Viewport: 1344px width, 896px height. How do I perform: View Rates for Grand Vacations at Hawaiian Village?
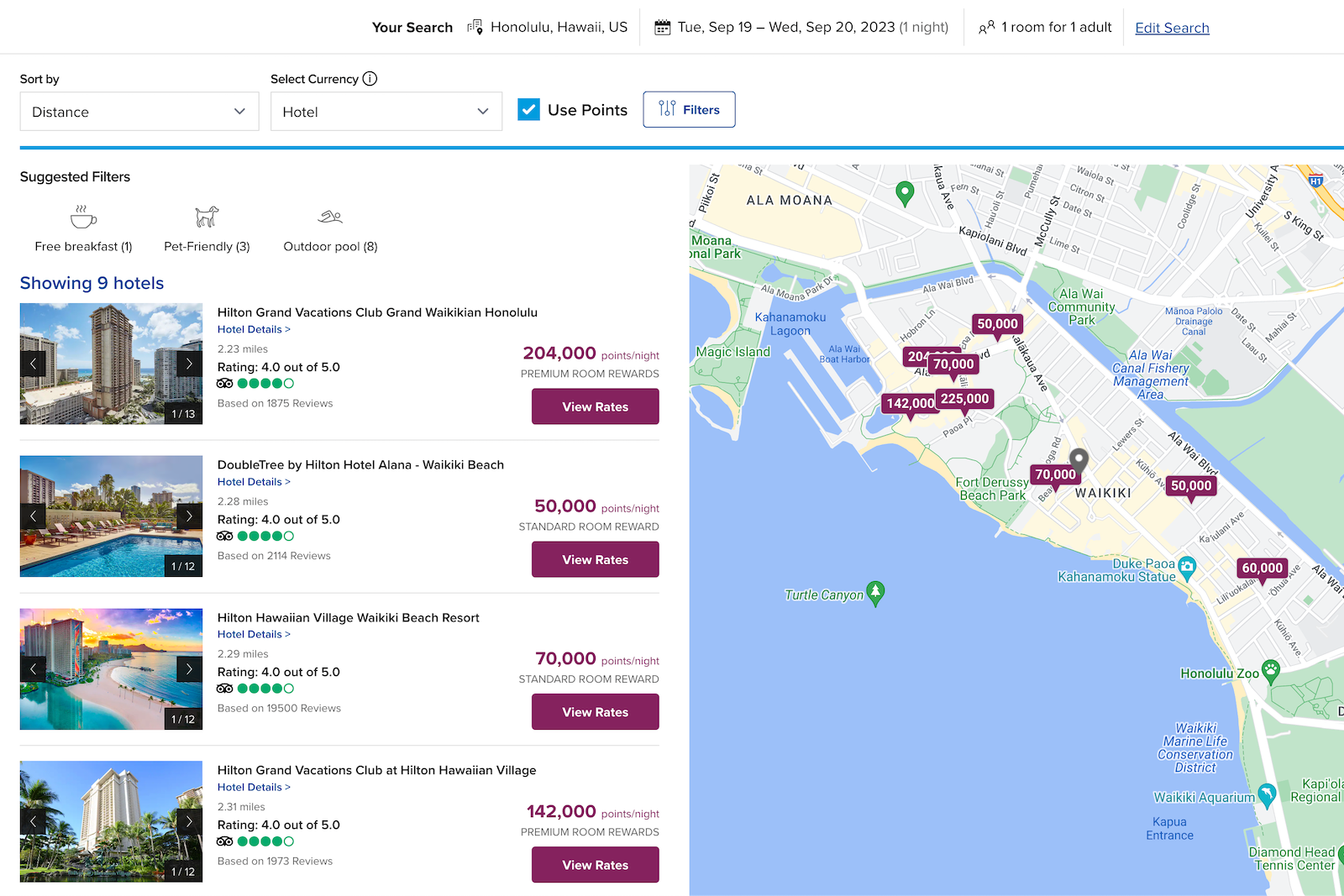click(595, 865)
